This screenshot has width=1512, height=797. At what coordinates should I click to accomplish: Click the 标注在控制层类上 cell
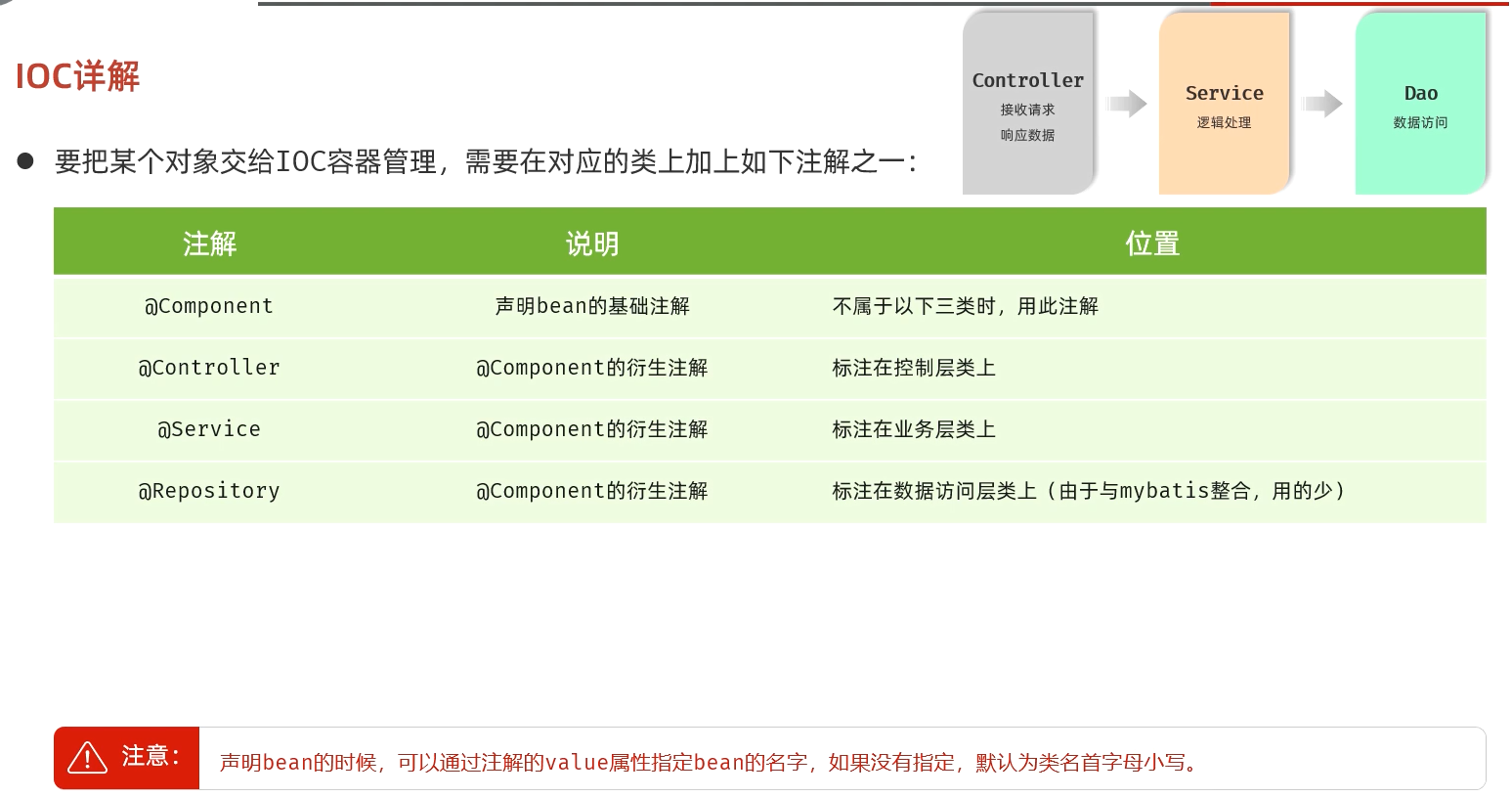(x=914, y=368)
